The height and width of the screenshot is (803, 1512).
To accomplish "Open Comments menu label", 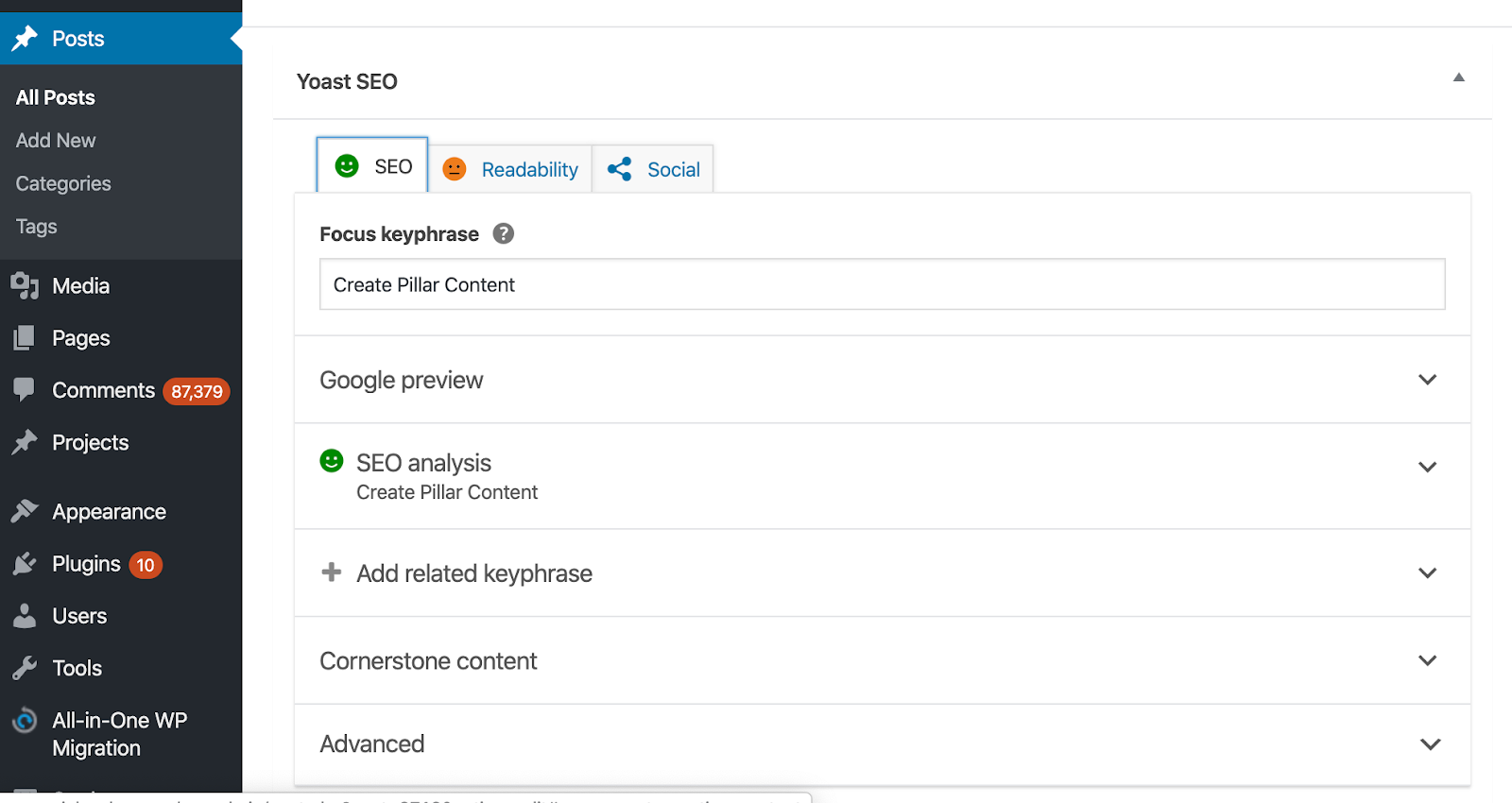I will coord(103,390).
